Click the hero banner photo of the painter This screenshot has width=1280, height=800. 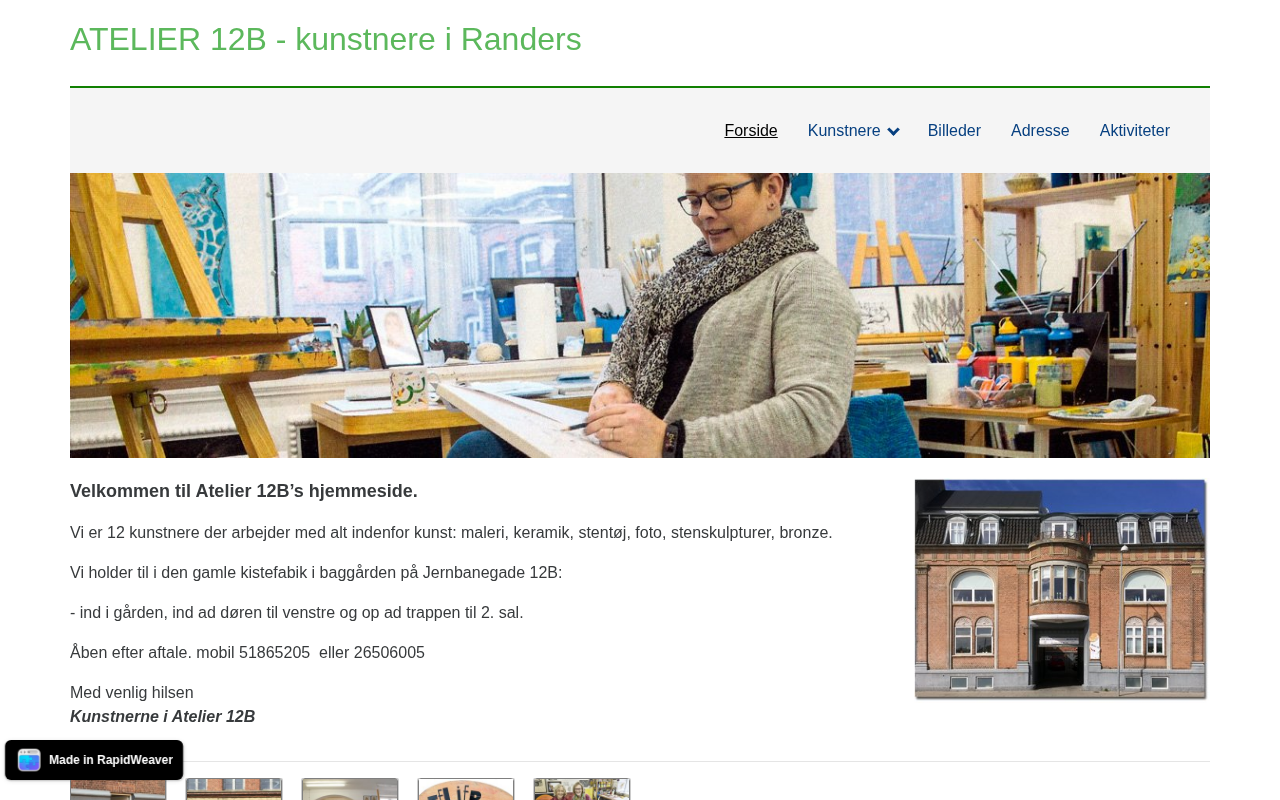click(640, 315)
